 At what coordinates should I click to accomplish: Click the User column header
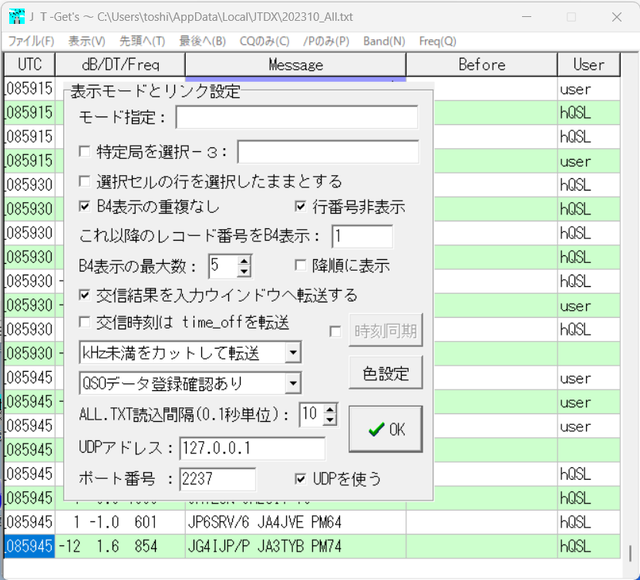(x=589, y=64)
